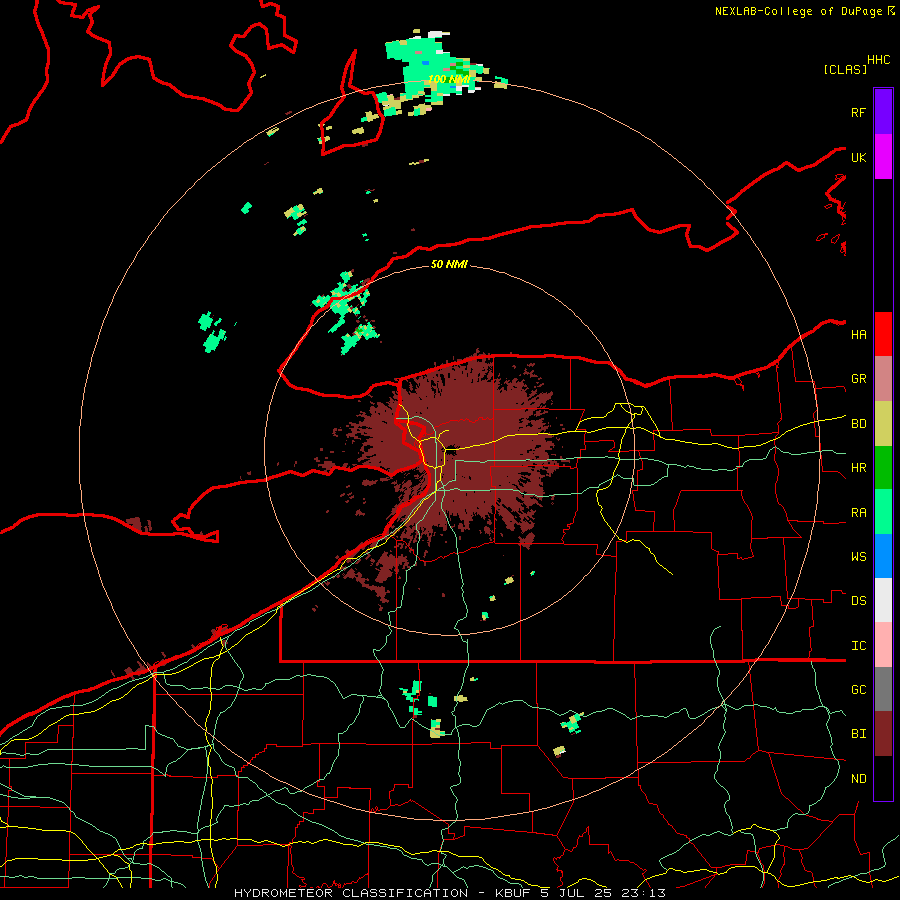This screenshot has width=900, height=900.
Task: Click the 'WS' legend label
Action: [858, 557]
